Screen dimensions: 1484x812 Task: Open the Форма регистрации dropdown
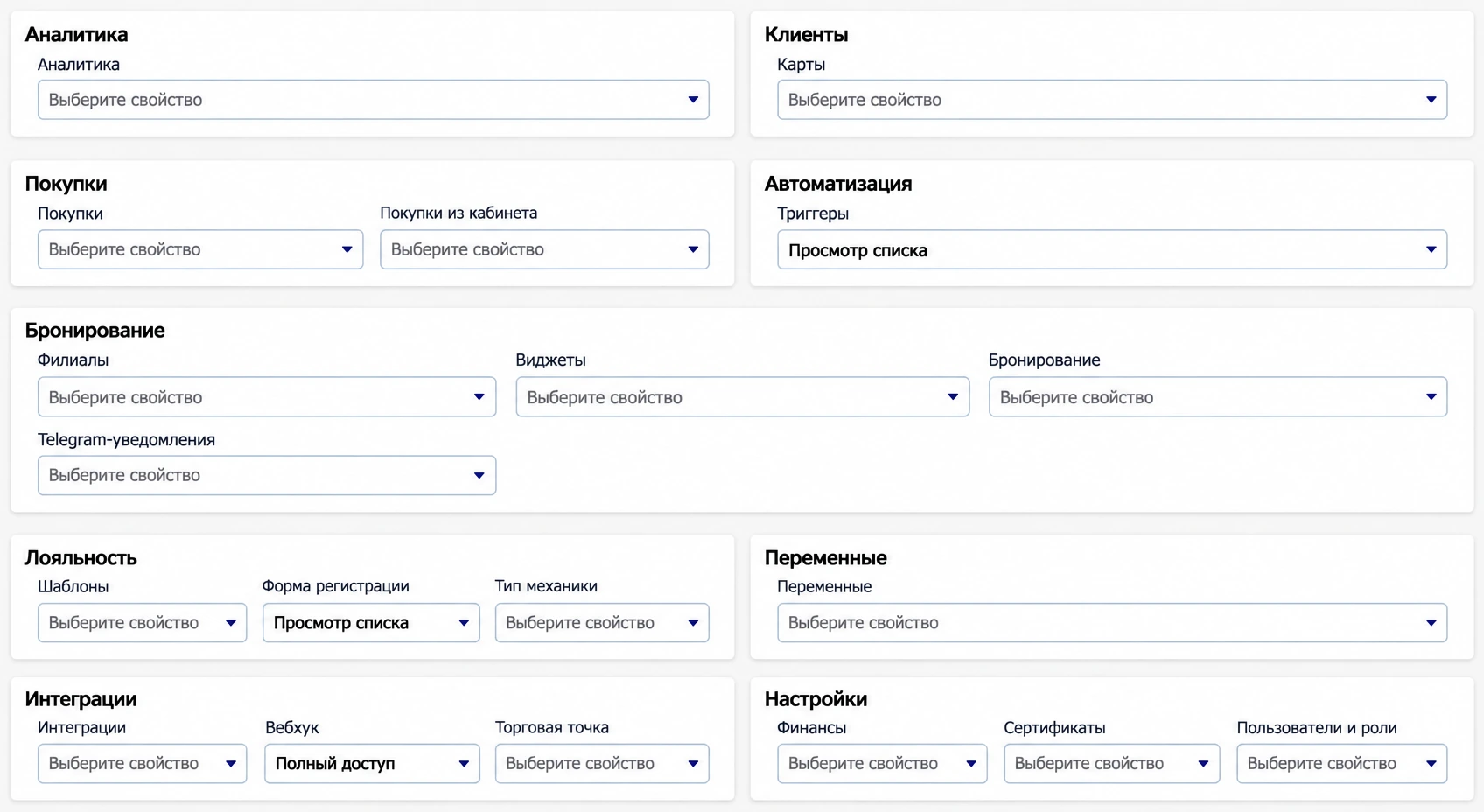pyautogui.click(x=371, y=623)
